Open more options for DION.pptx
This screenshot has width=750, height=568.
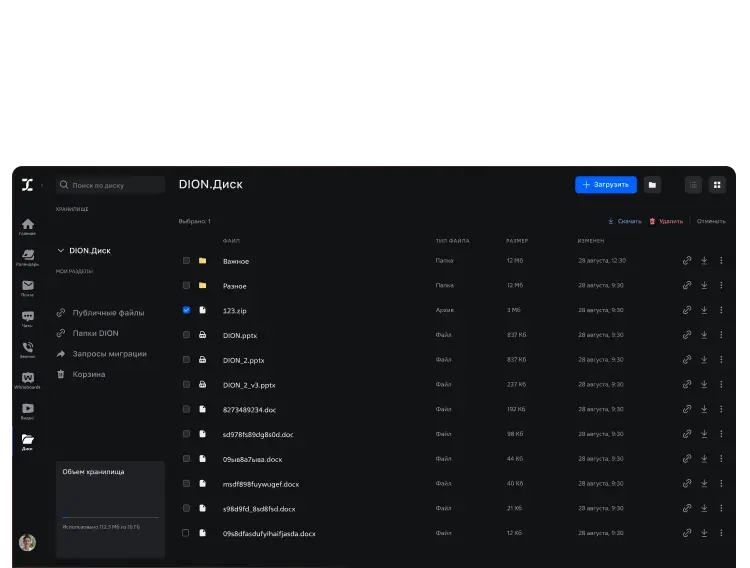[721, 335]
